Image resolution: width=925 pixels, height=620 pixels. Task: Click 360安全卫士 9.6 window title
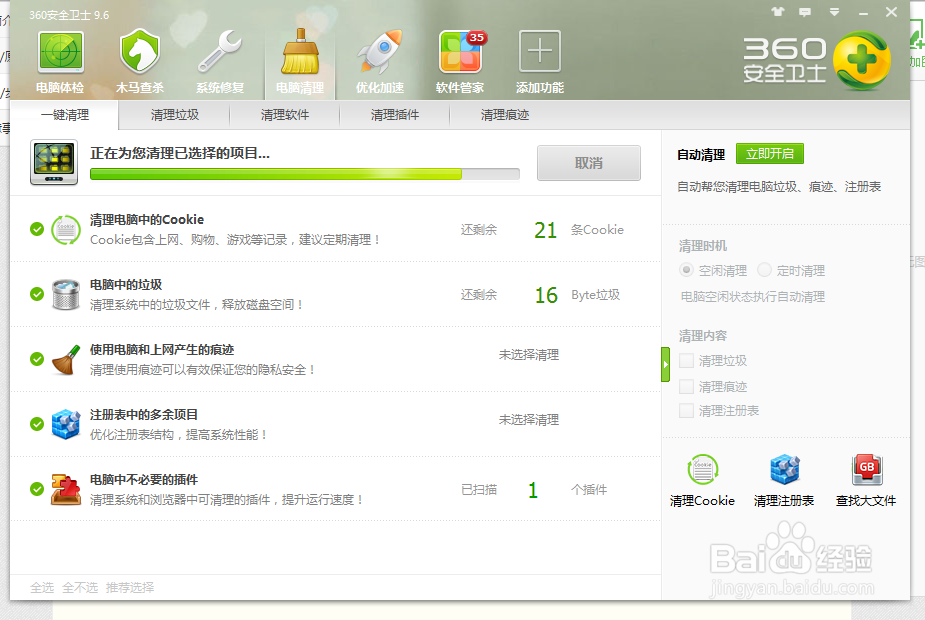point(69,15)
